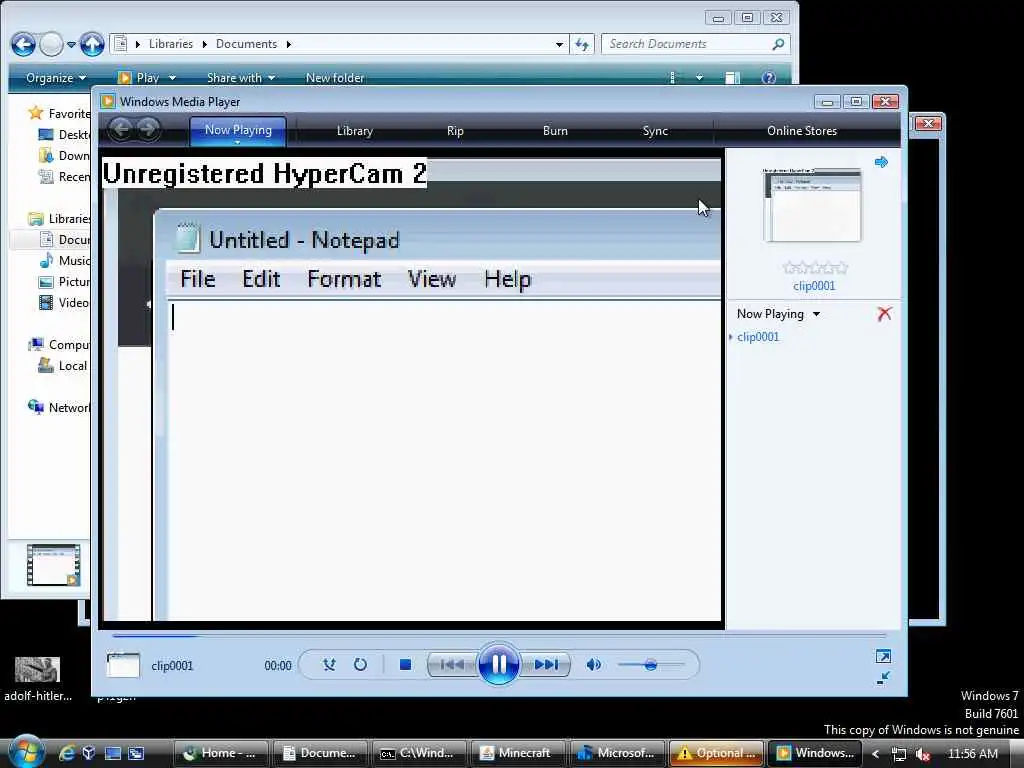Click the clip0001 title link under rating
Viewport: 1024px width, 768px height.
[814, 286]
